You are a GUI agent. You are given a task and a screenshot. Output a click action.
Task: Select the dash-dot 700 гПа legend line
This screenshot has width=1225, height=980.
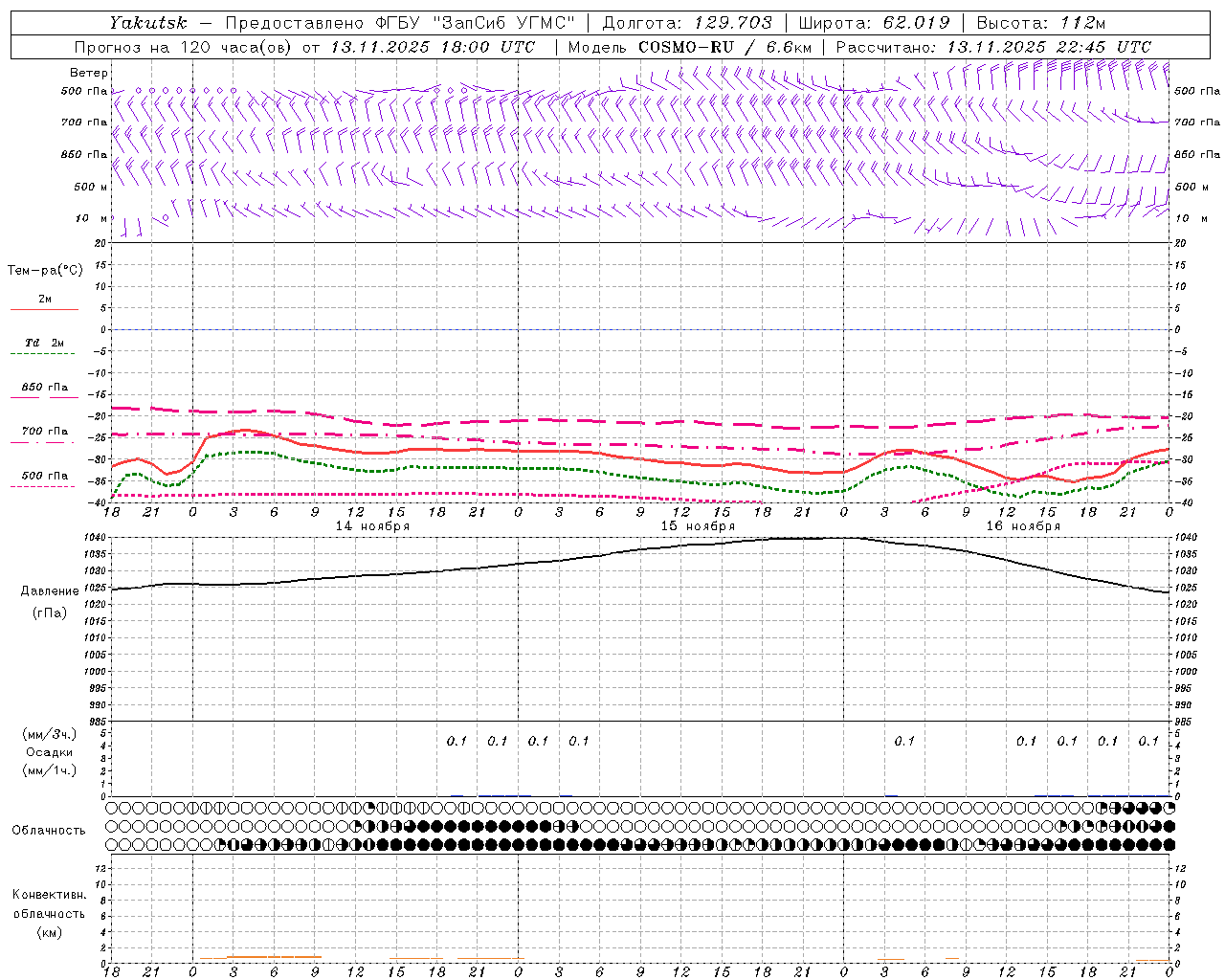point(42,442)
